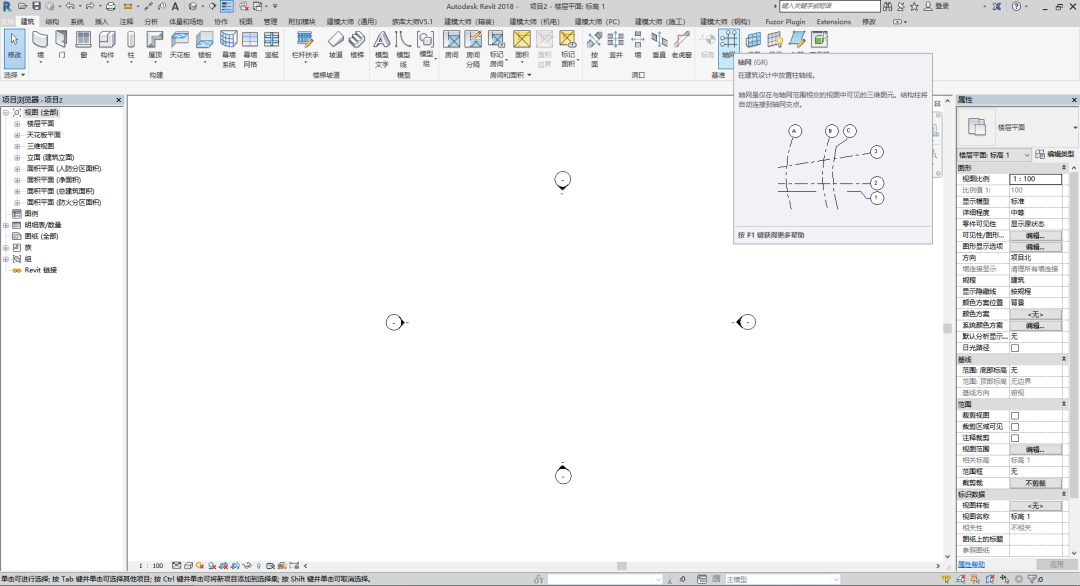The height and width of the screenshot is (586, 1080).
Task: Open the 注释 ribbon tab
Action: point(127,22)
